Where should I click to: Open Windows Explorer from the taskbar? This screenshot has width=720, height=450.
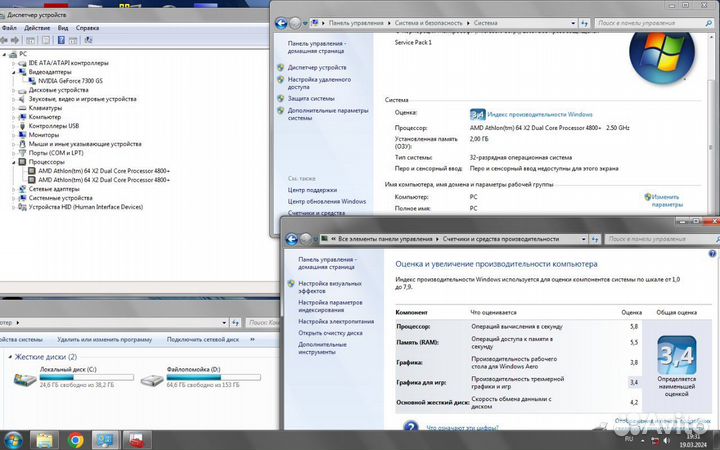point(45,438)
